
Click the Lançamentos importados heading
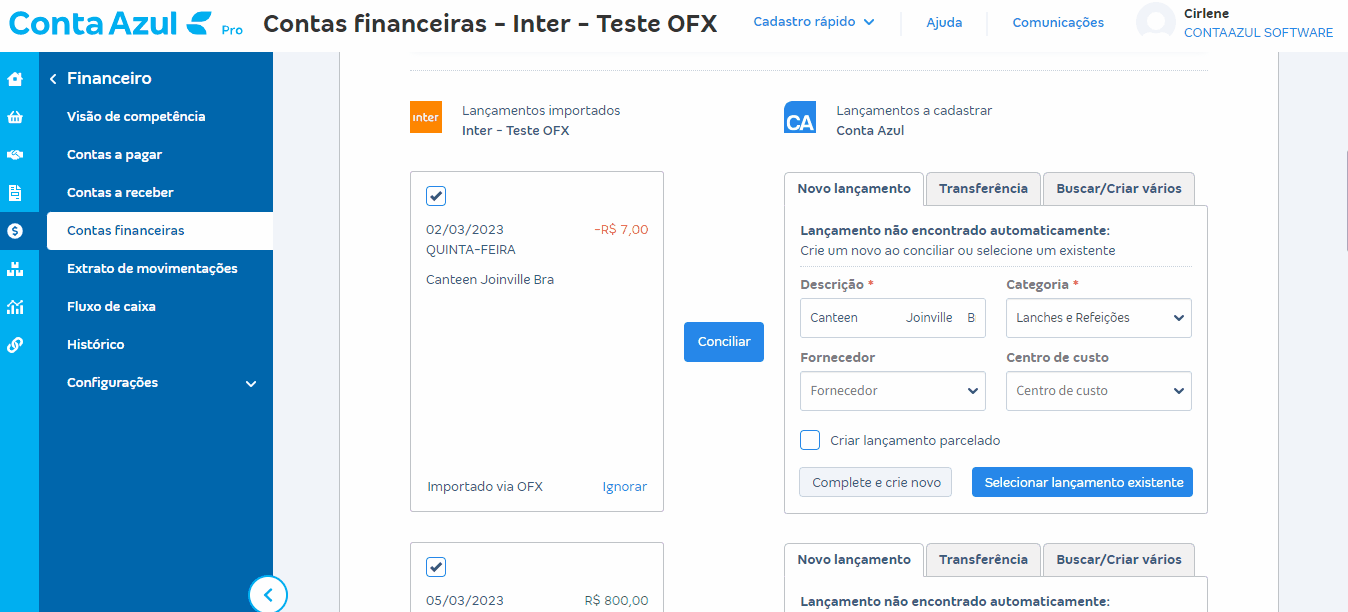541,111
